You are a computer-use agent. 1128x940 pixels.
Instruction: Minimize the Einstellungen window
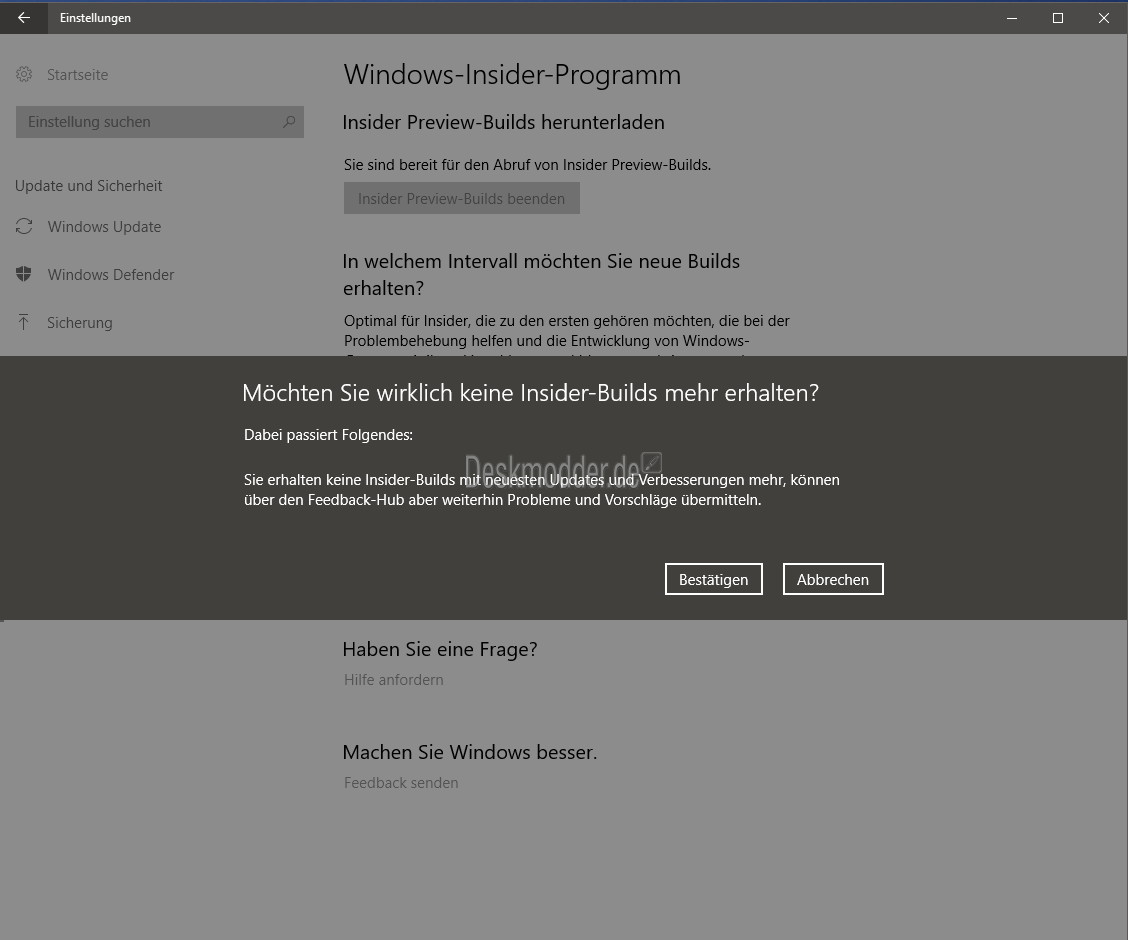(x=1012, y=17)
